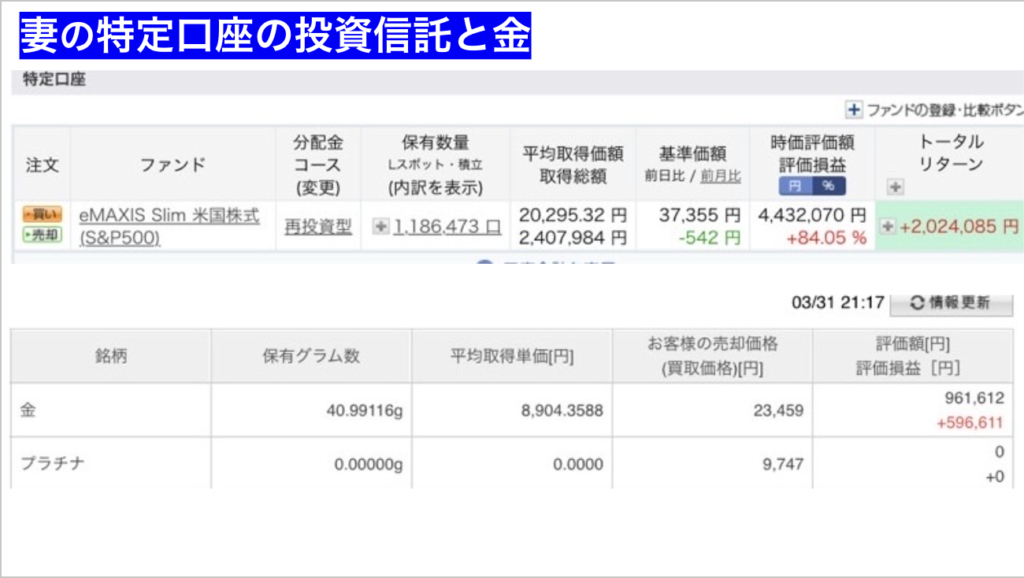
Task: Click the 特定口座 section header
Action: [x=54, y=81]
